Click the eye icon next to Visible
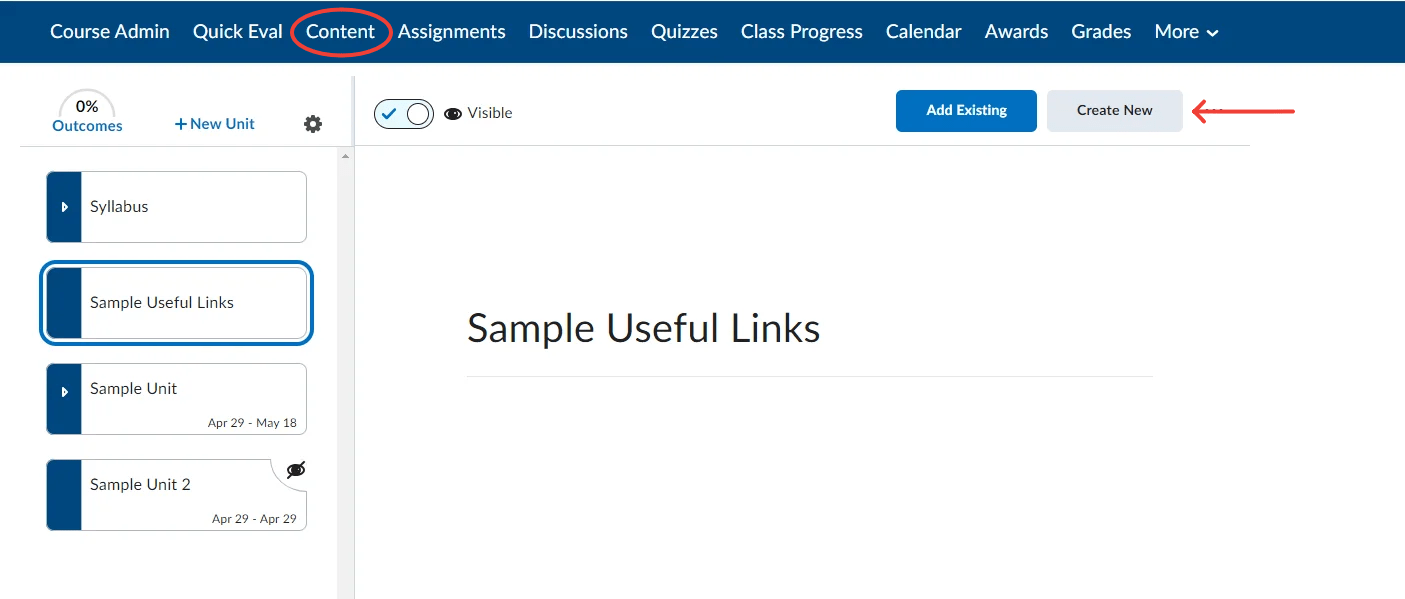 tap(453, 113)
